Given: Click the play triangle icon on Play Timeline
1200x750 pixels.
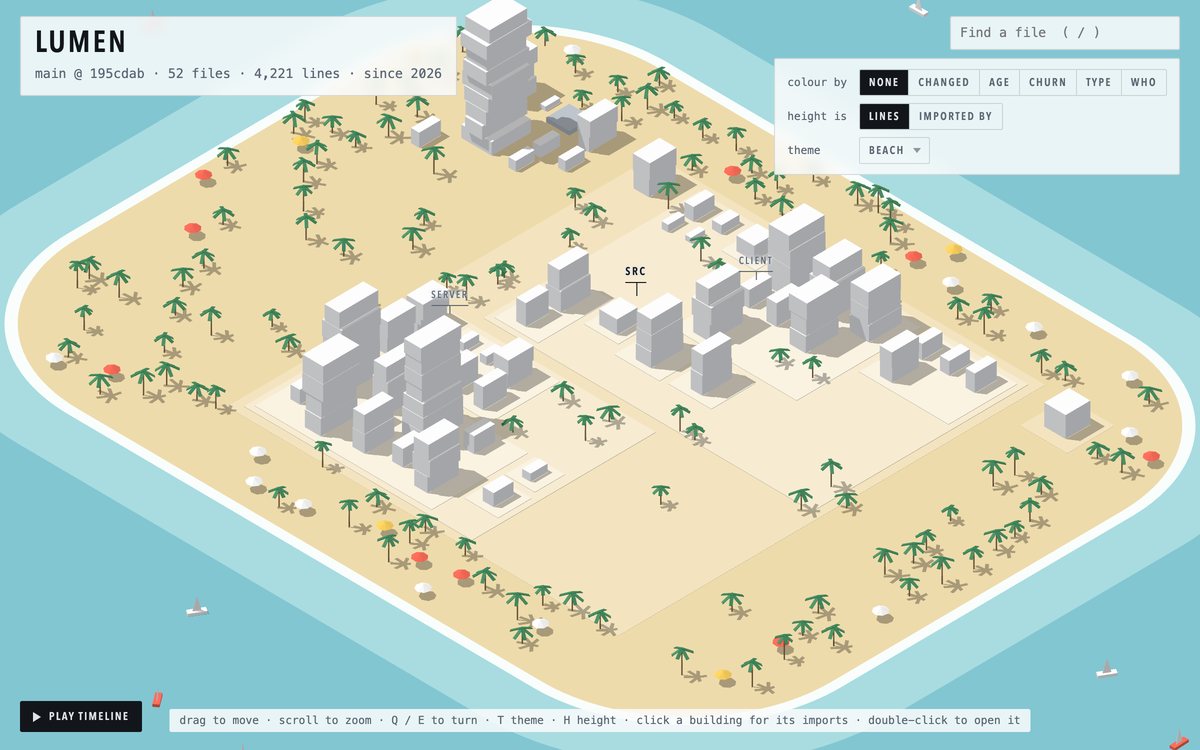Looking at the screenshot, I should (x=37, y=716).
